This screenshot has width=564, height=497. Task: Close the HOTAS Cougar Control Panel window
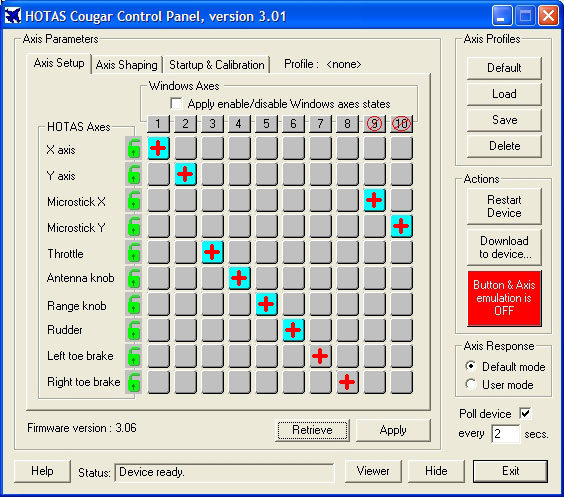[548, 16]
